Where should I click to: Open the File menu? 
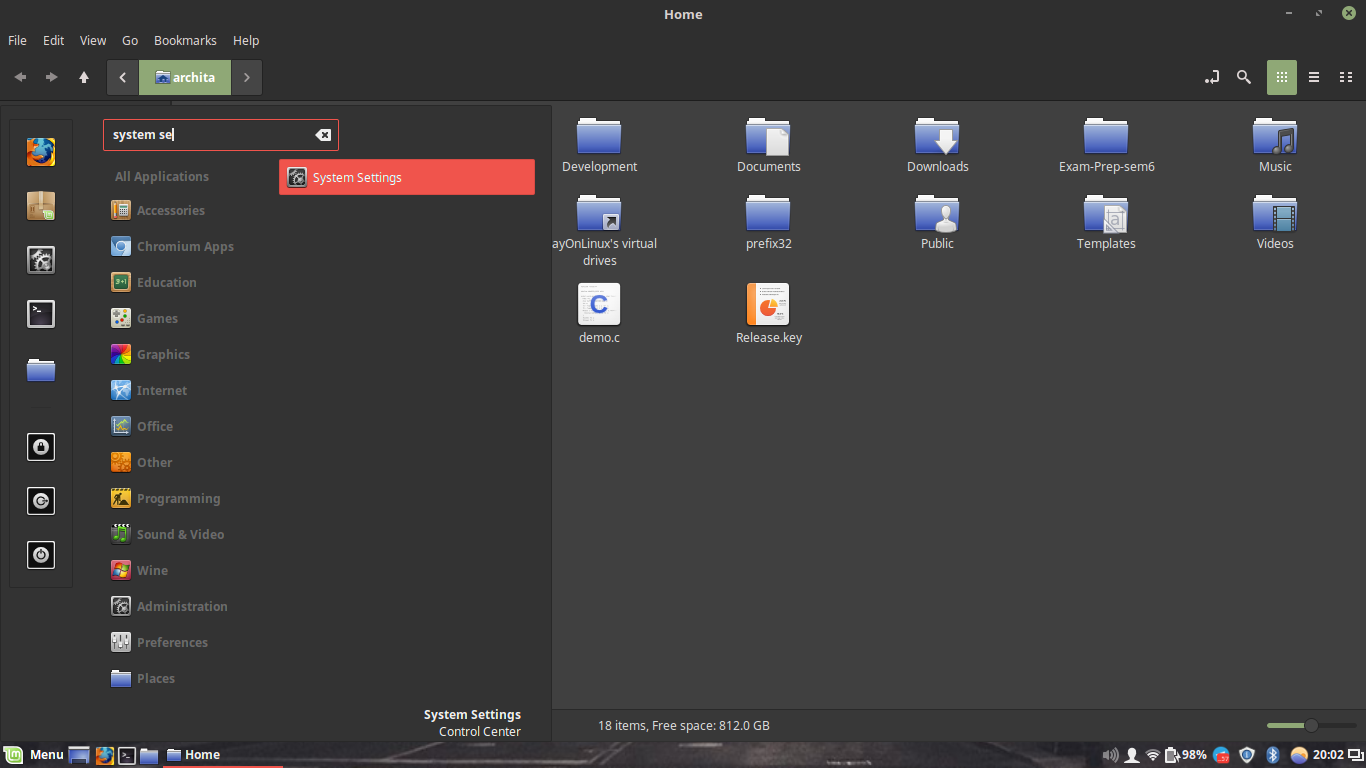[16, 40]
